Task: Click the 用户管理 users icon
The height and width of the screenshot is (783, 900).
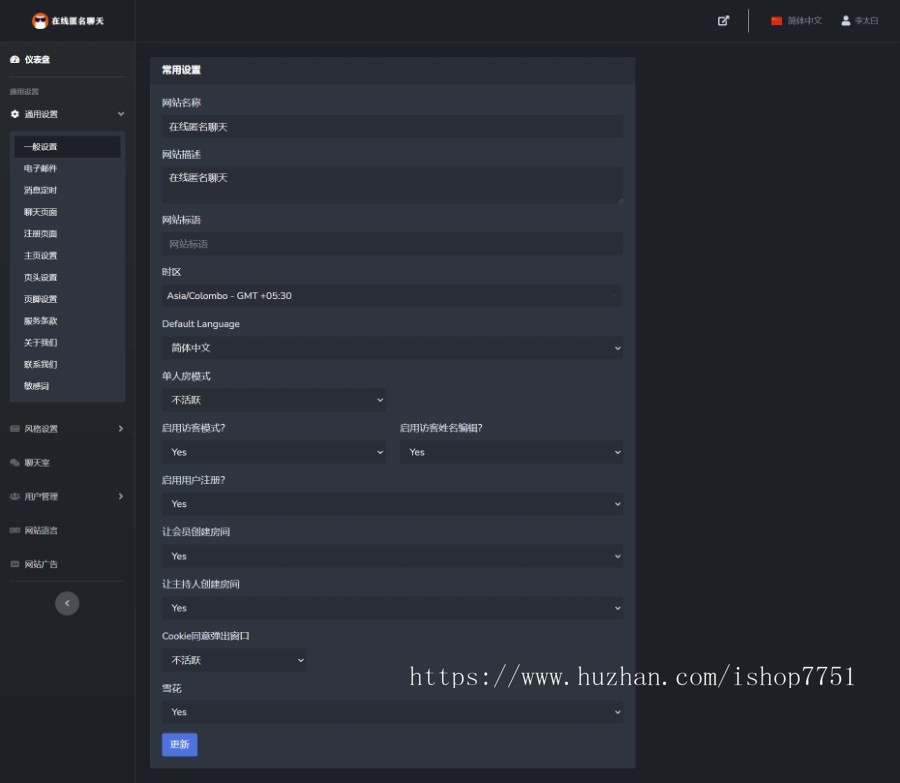Action: pos(15,497)
